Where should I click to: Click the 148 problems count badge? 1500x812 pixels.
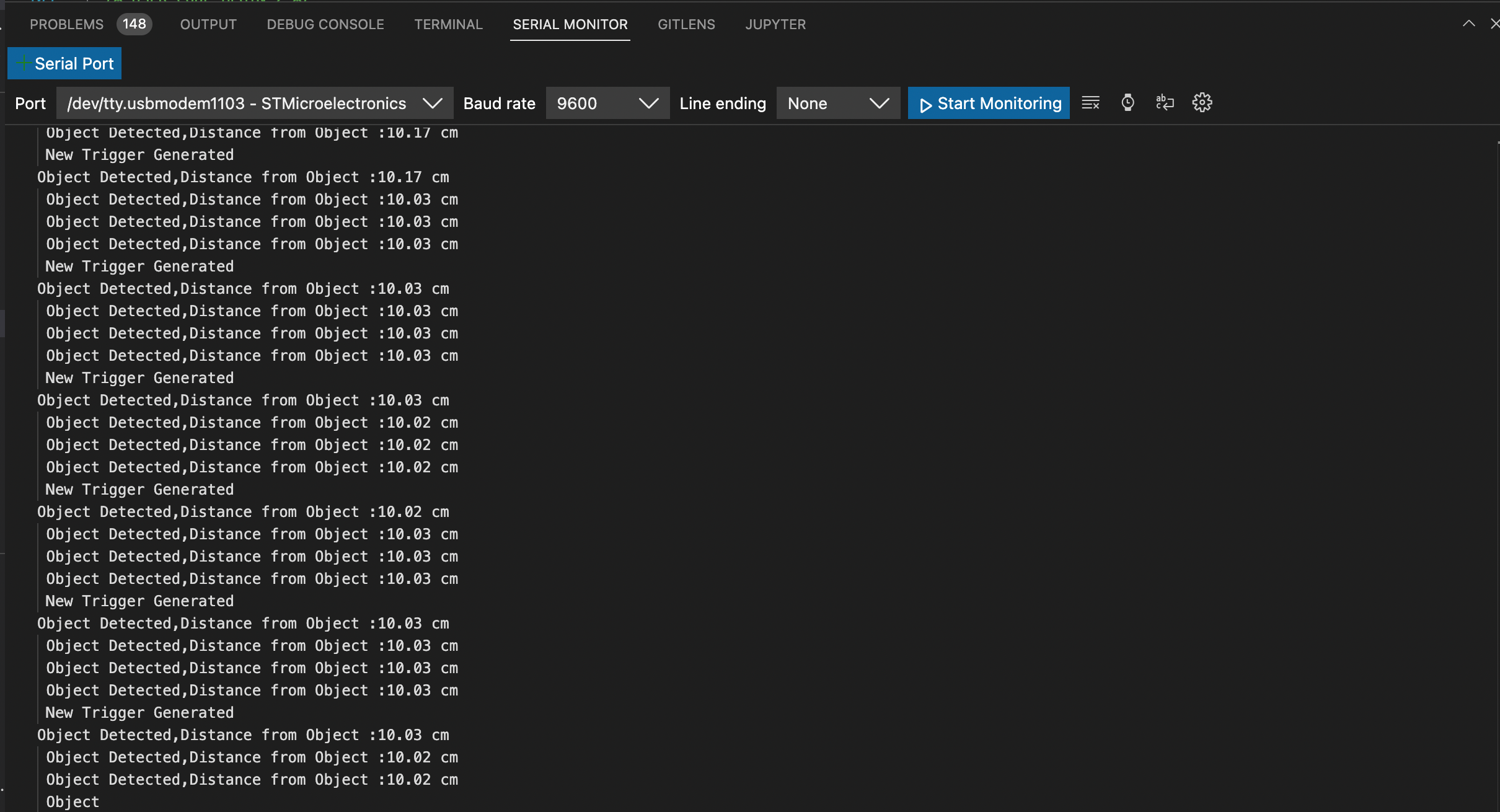tap(134, 24)
